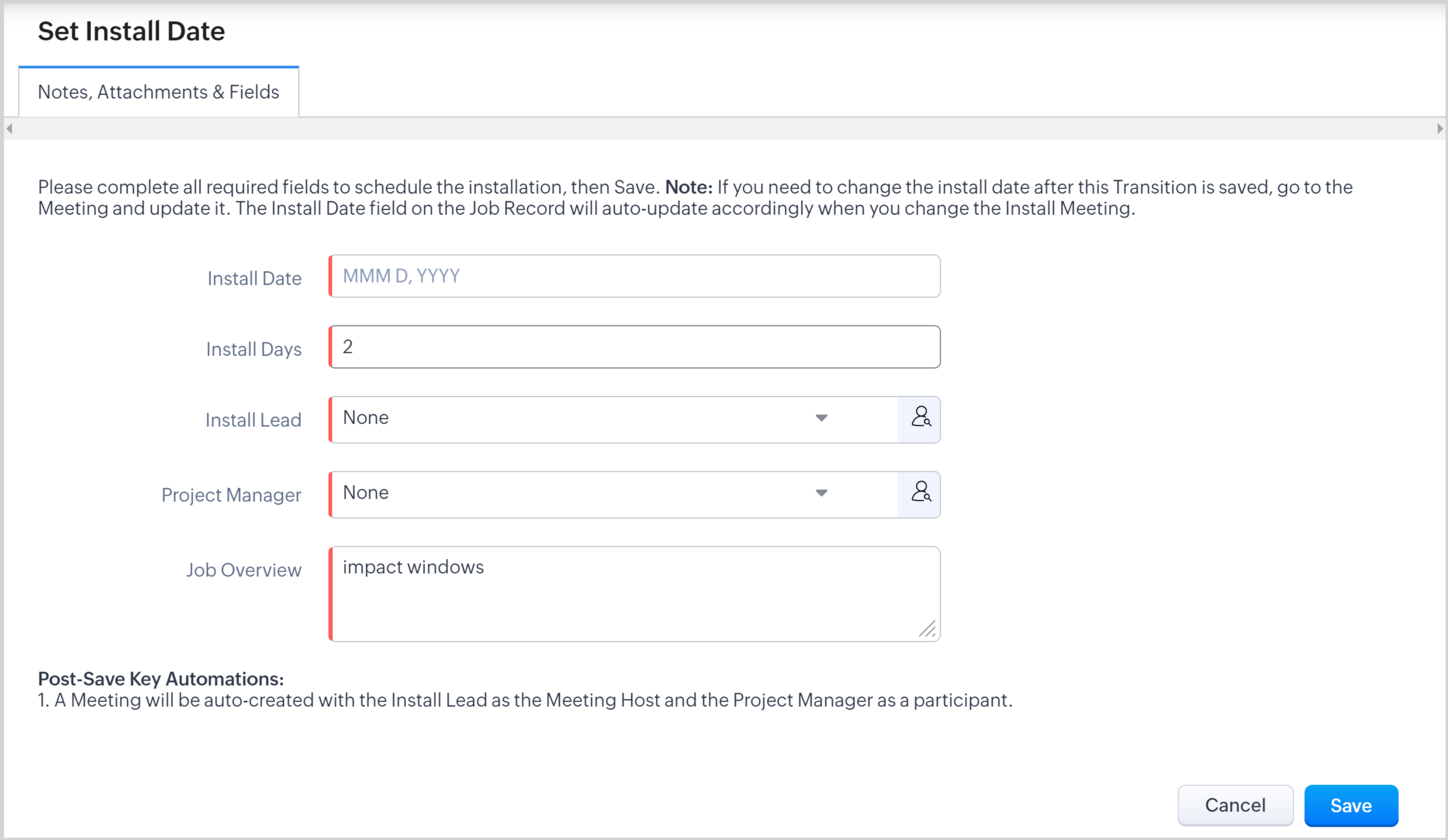1448x840 pixels.
Task: Open user lookup for Install Lead
Action: tap(920, 418)
